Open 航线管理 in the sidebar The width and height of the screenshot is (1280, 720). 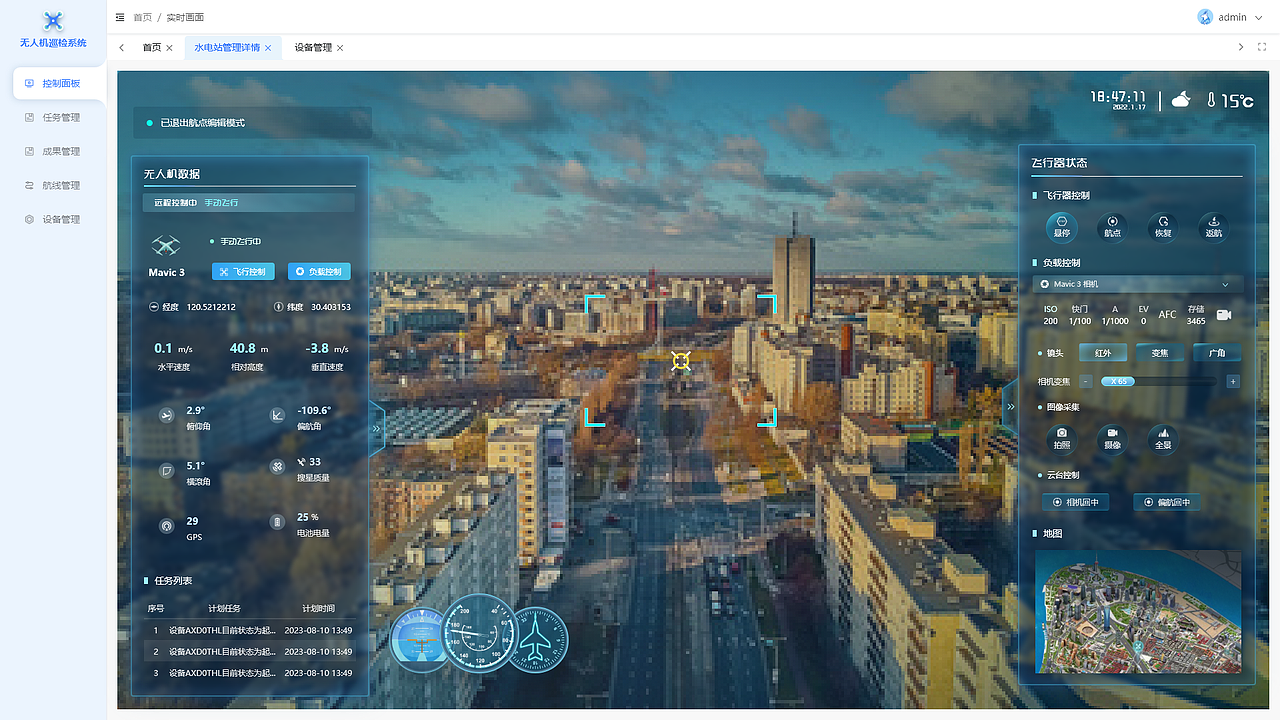[53, 186]
